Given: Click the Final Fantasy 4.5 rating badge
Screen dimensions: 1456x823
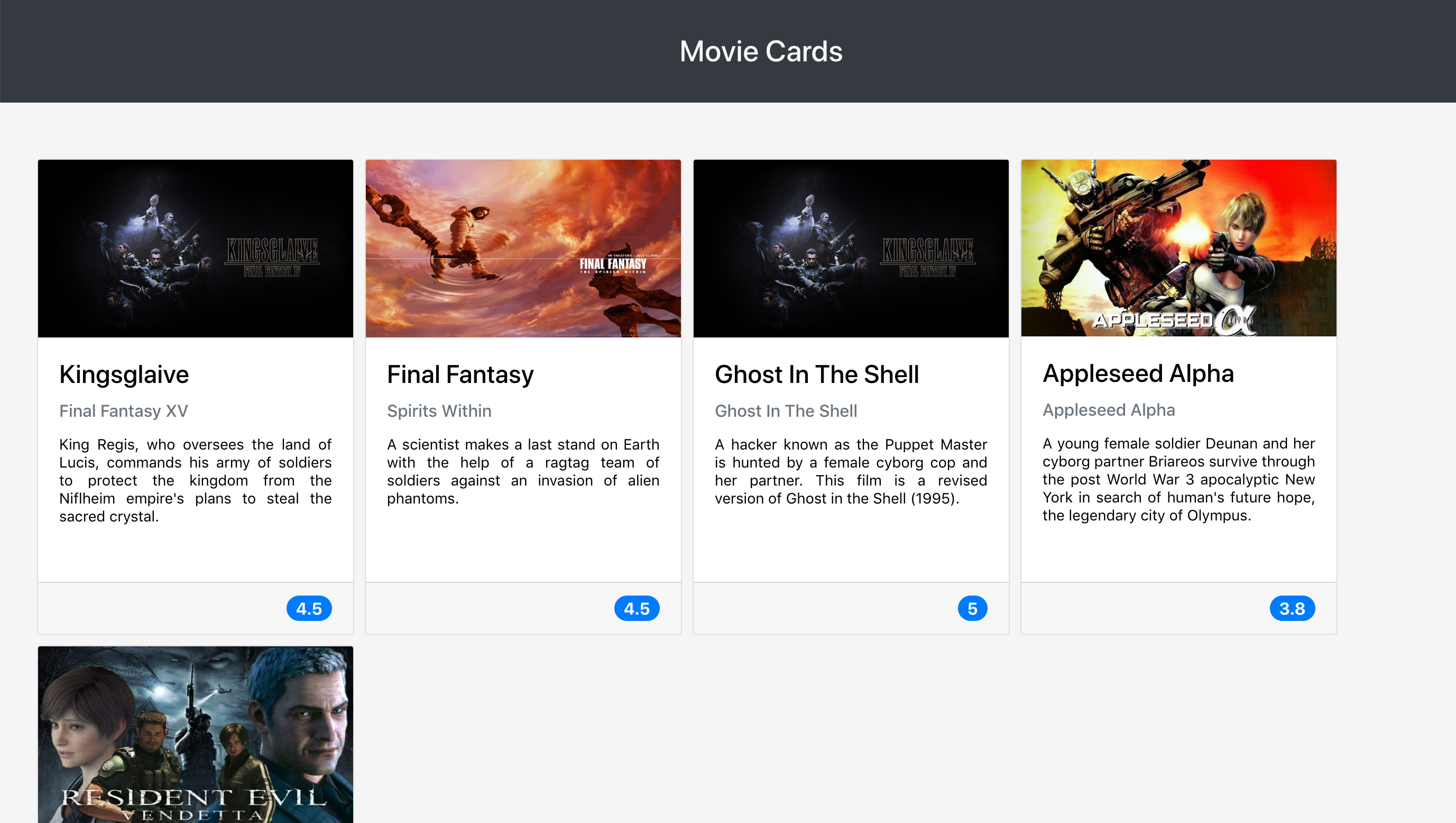Looking at the screenshot, I should pos(637,609).
